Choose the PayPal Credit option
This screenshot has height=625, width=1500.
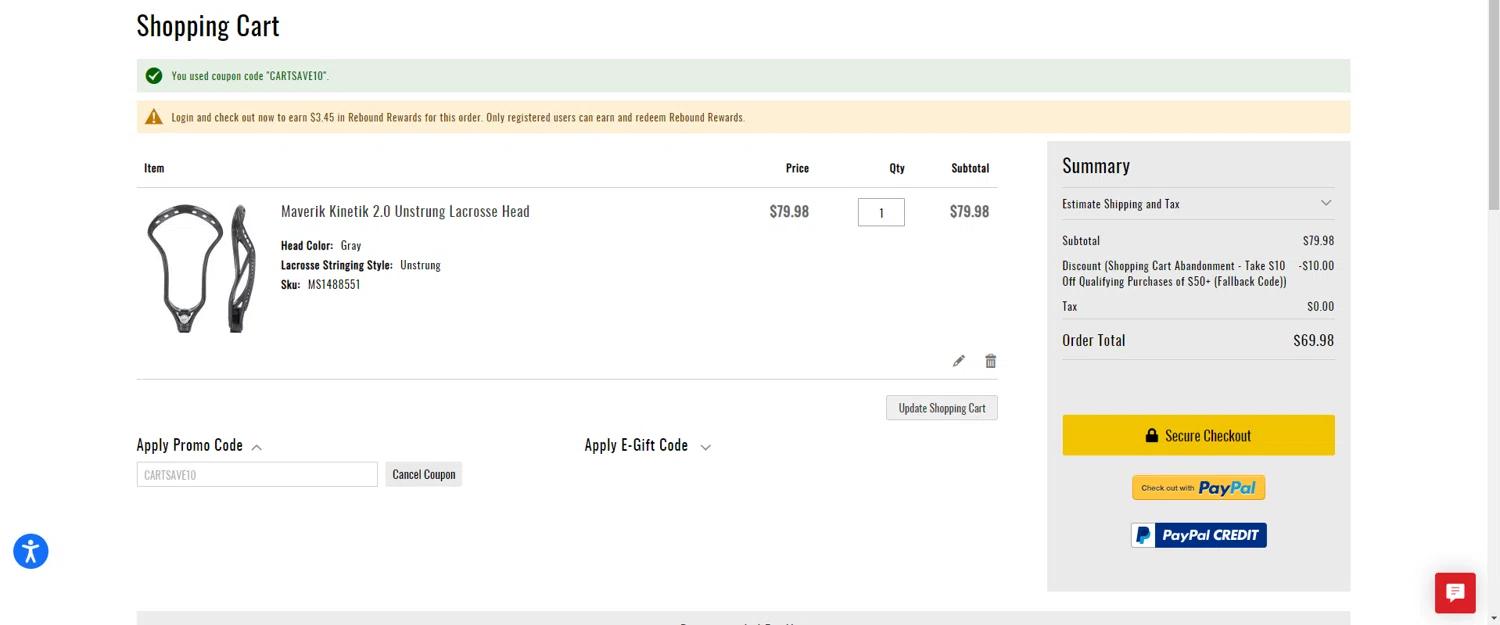click(1198, 535)
